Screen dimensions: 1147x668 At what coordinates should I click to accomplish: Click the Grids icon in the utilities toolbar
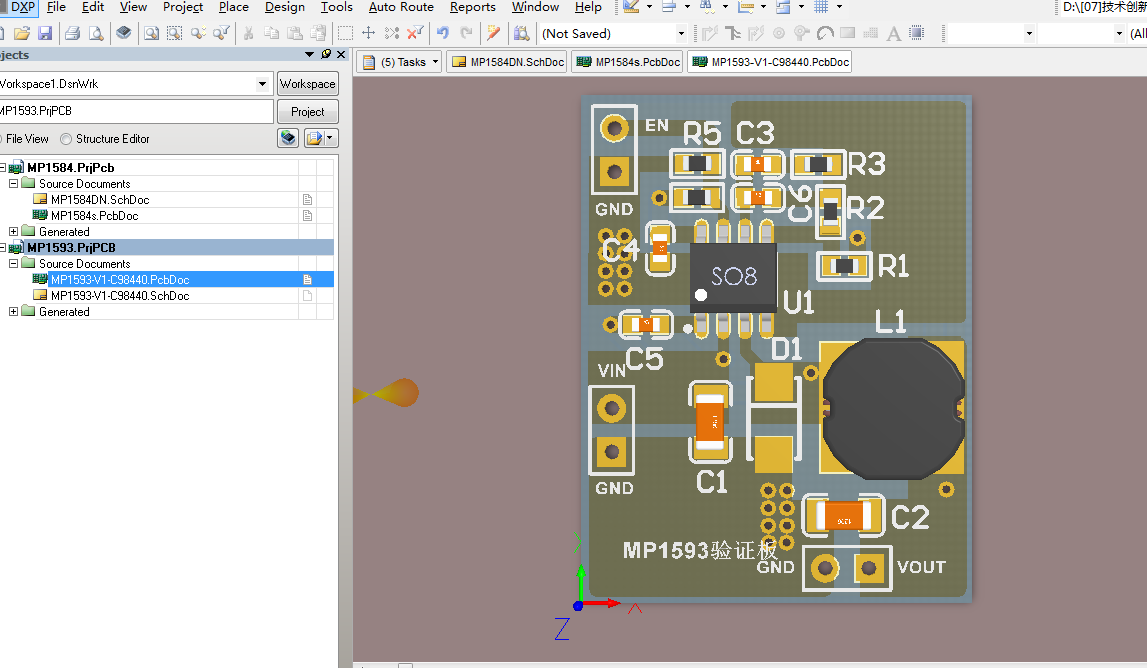point(821,7)
